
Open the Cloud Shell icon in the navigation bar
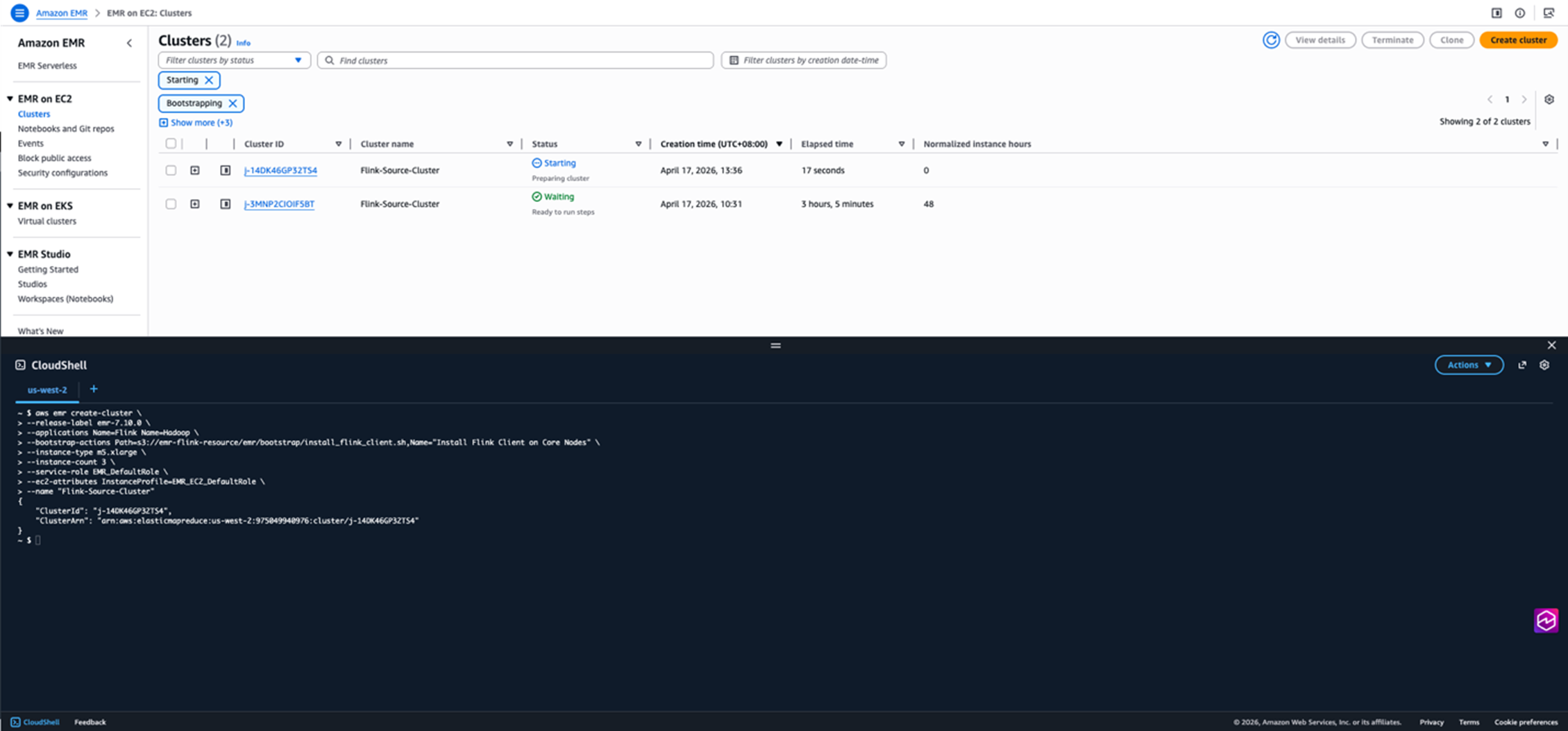(1549, 12)
